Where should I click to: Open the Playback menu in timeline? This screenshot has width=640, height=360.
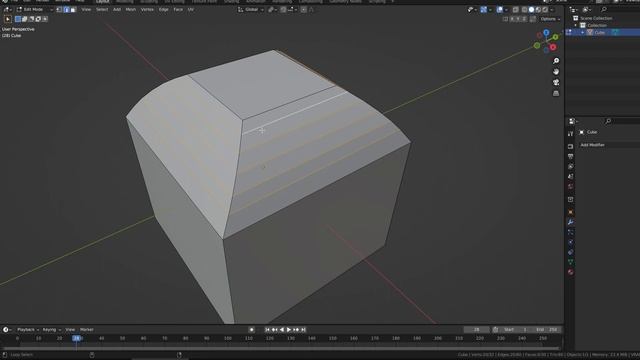tap(28, 330)
